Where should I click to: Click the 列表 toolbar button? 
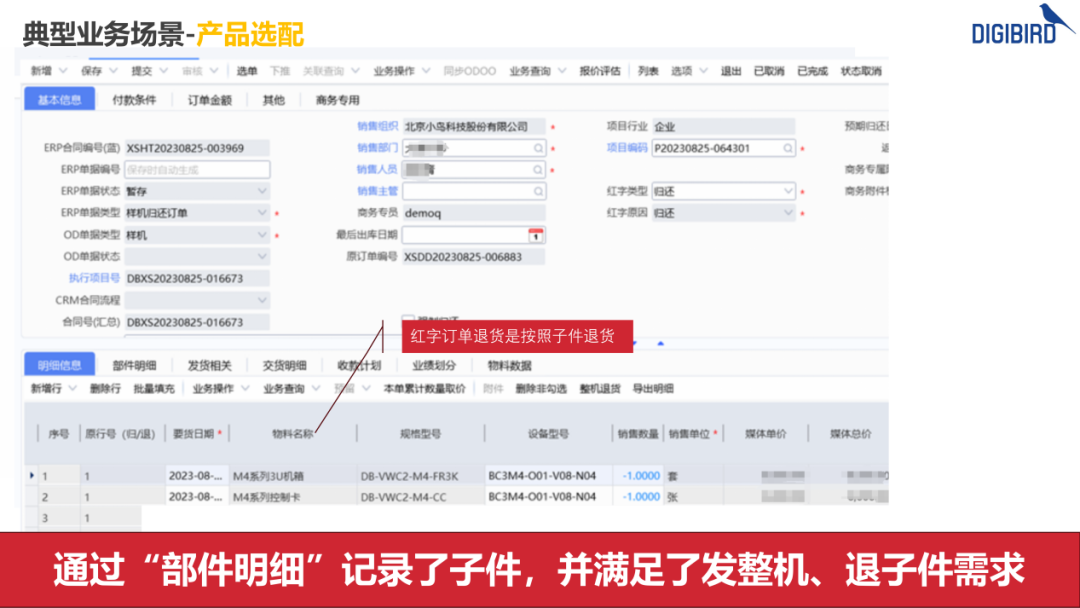tap(647, 71)
